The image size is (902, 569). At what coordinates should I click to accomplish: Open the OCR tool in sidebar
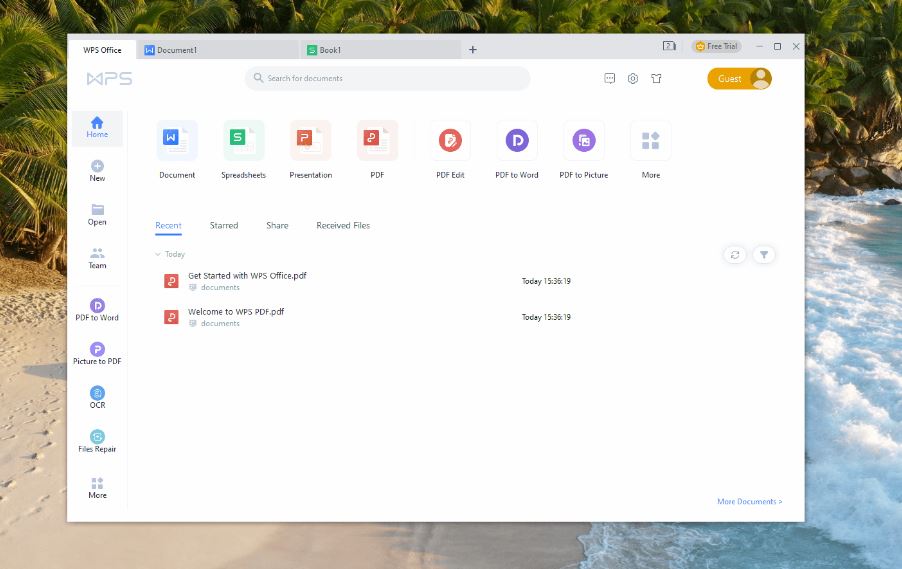97,398
